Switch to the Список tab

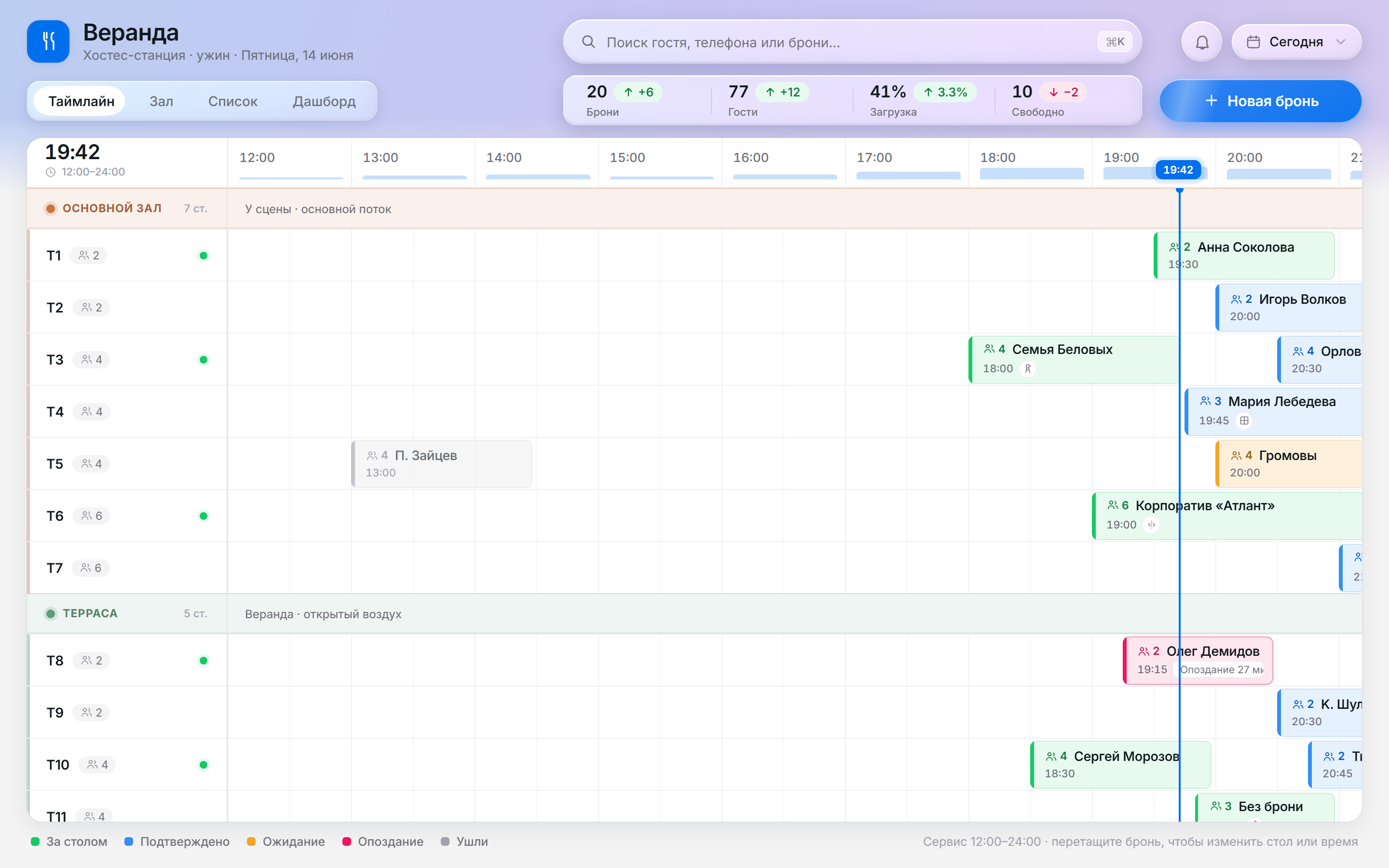(x=232, y=101)
